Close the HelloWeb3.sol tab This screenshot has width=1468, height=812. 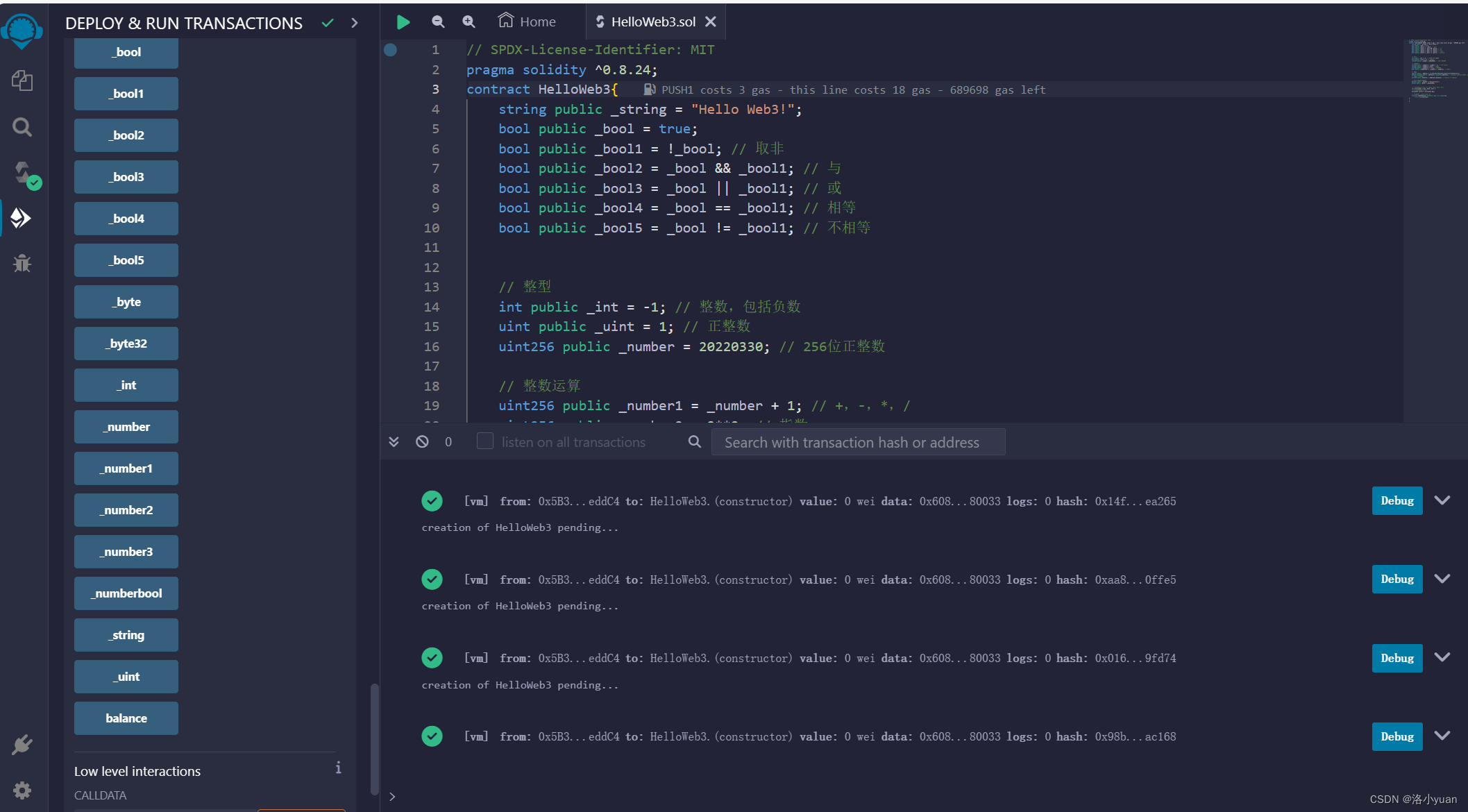pos(711,22)
